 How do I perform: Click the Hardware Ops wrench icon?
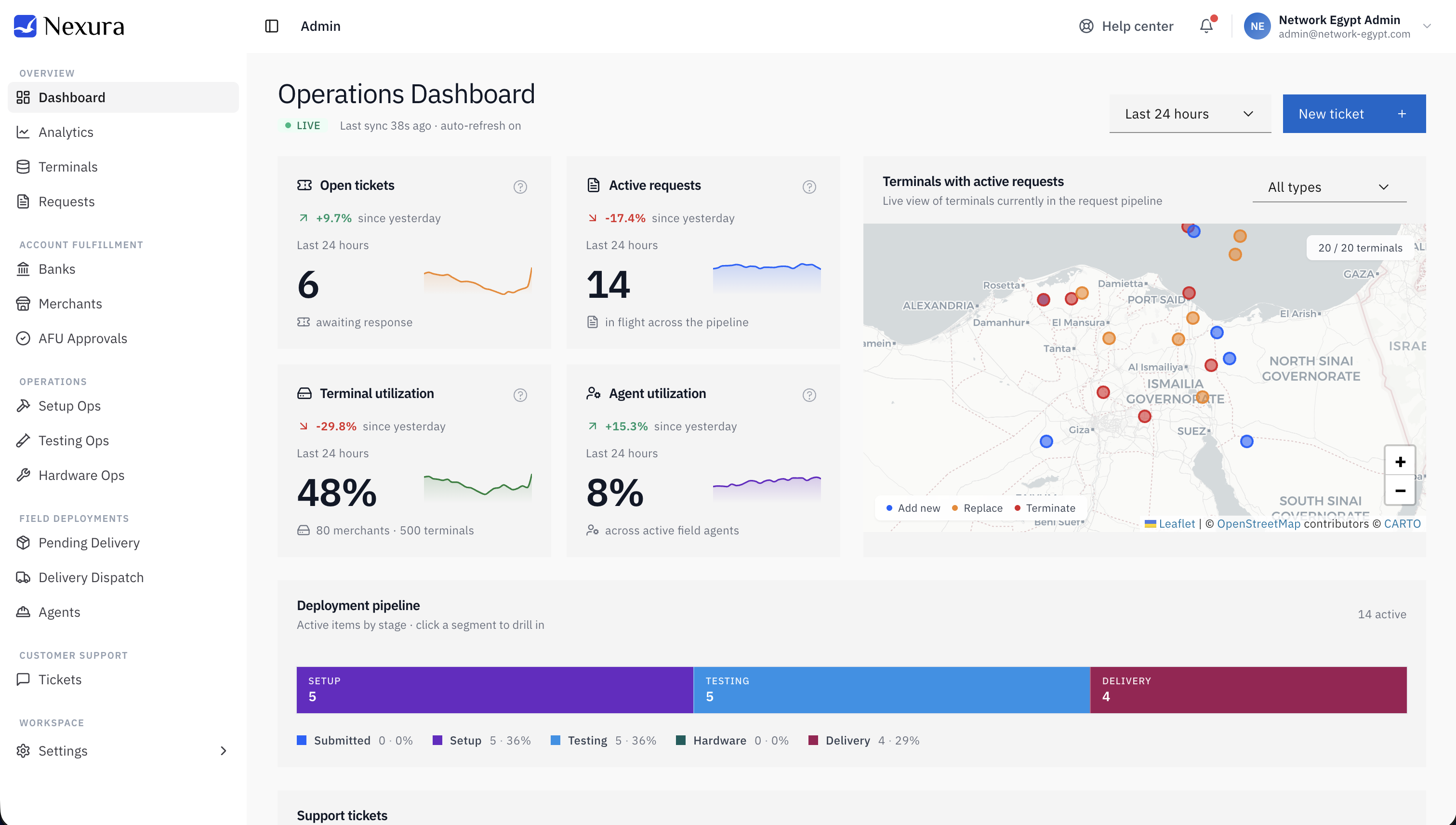tap(23, 475)
